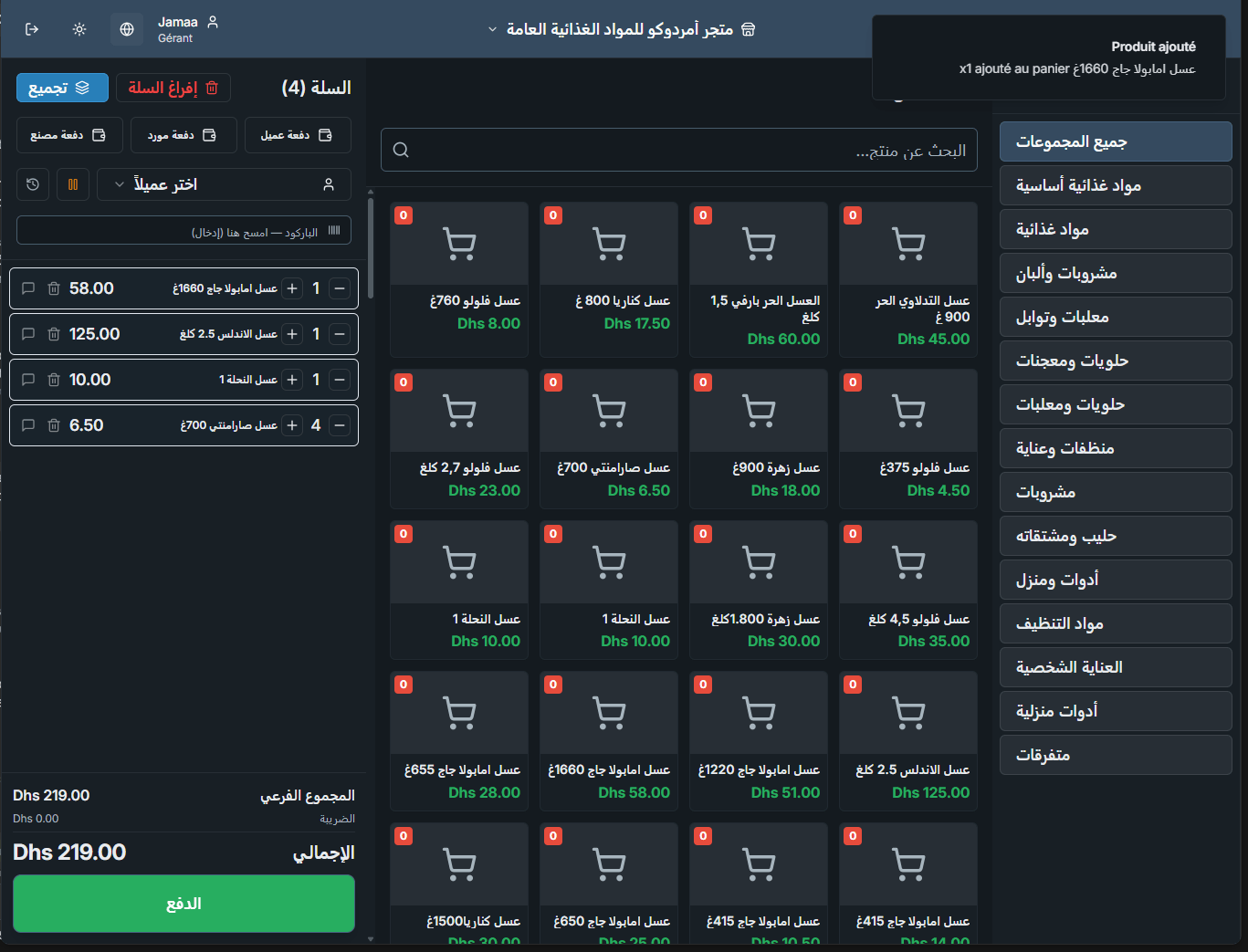Open the comment icon on the 125.00 line
The height and width of the screenshot is (952, 1248).
pyautogui.click(x=28, y=334)
